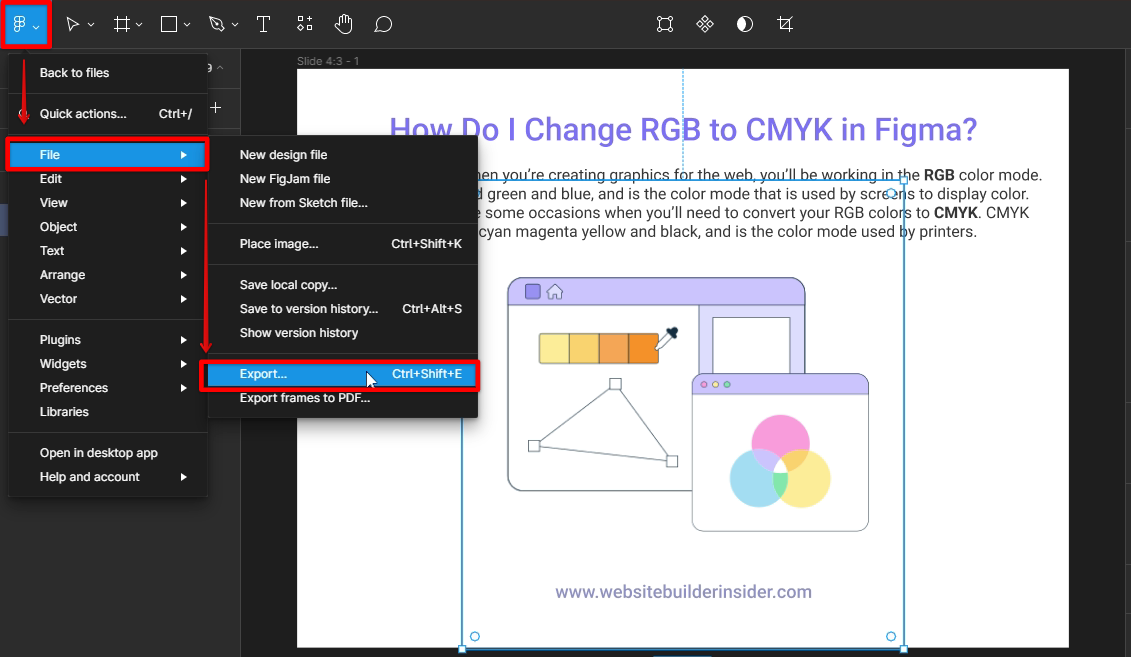Choose Export frames to PDF

click(x=343, y=398)
